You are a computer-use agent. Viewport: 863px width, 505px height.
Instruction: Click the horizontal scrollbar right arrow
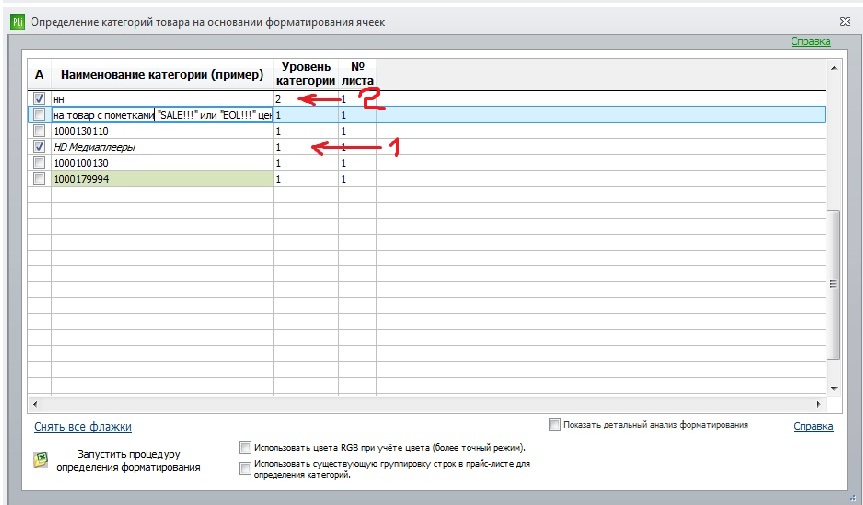[x=818, y=404]
